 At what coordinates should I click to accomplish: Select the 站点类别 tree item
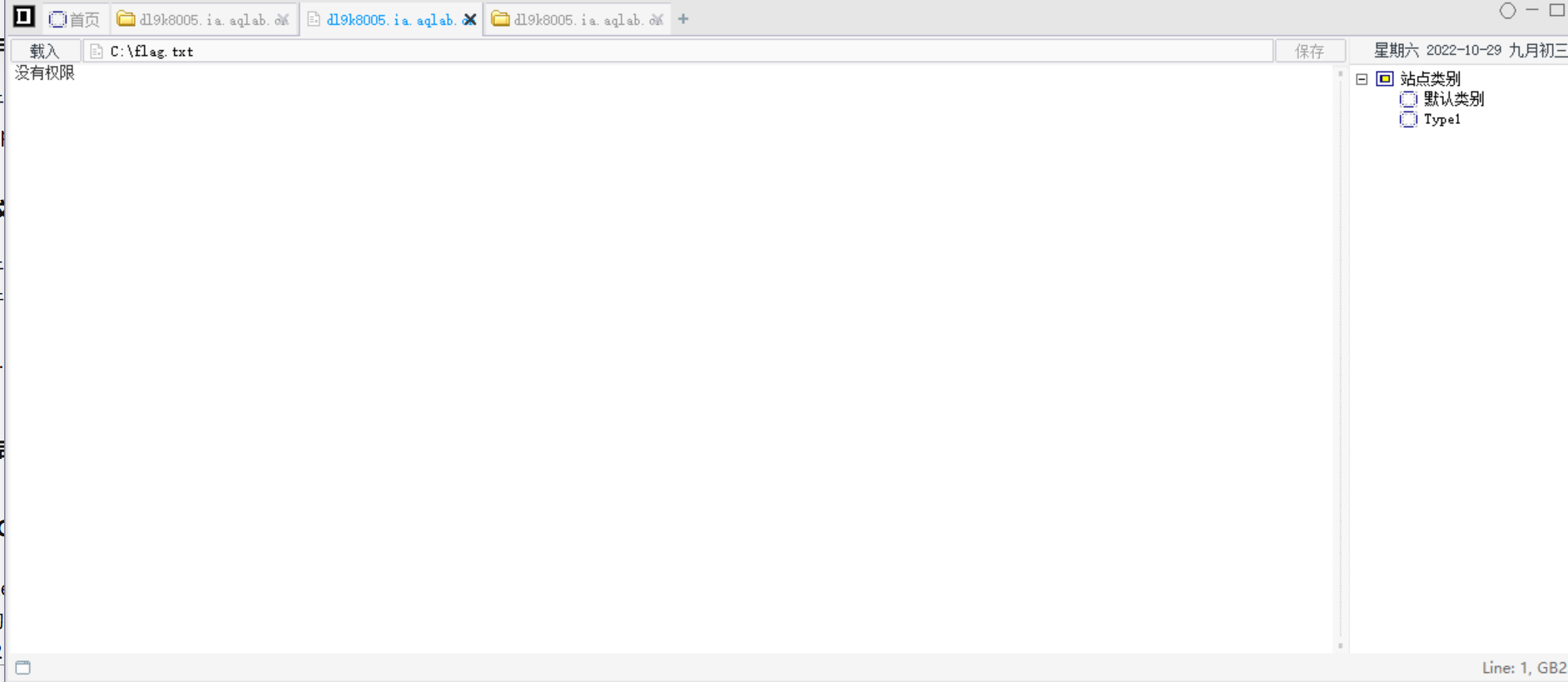pos(1430,79)
